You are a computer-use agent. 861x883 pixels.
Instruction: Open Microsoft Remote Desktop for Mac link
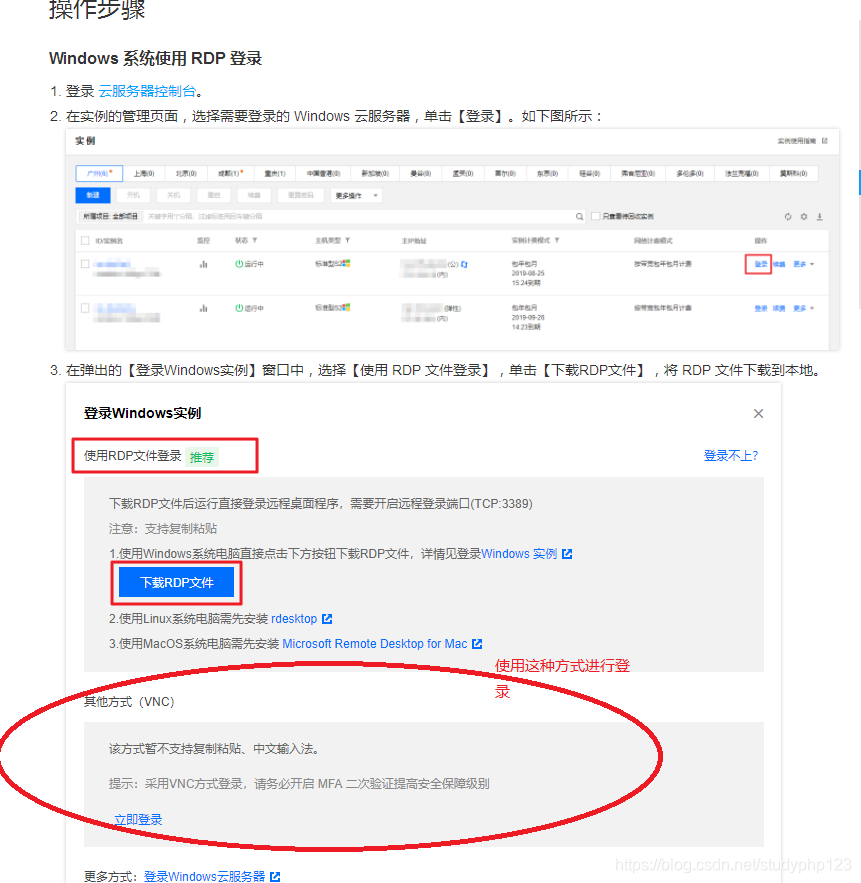pos(374,644)
